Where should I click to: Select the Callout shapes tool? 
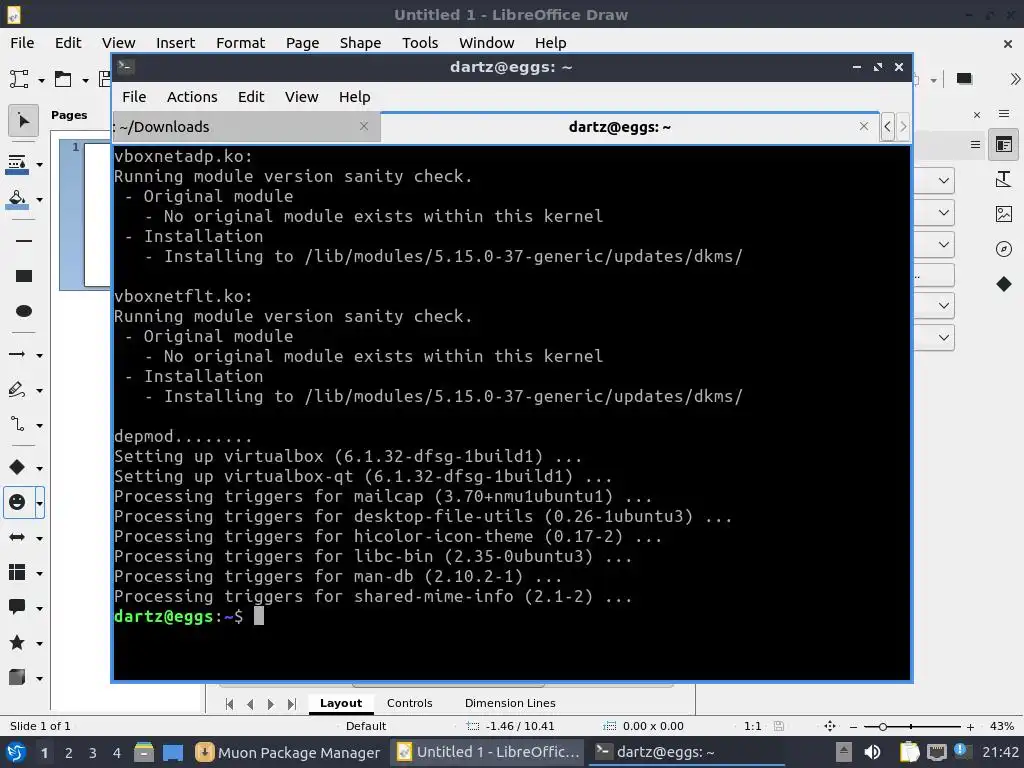tap(17, 607)
